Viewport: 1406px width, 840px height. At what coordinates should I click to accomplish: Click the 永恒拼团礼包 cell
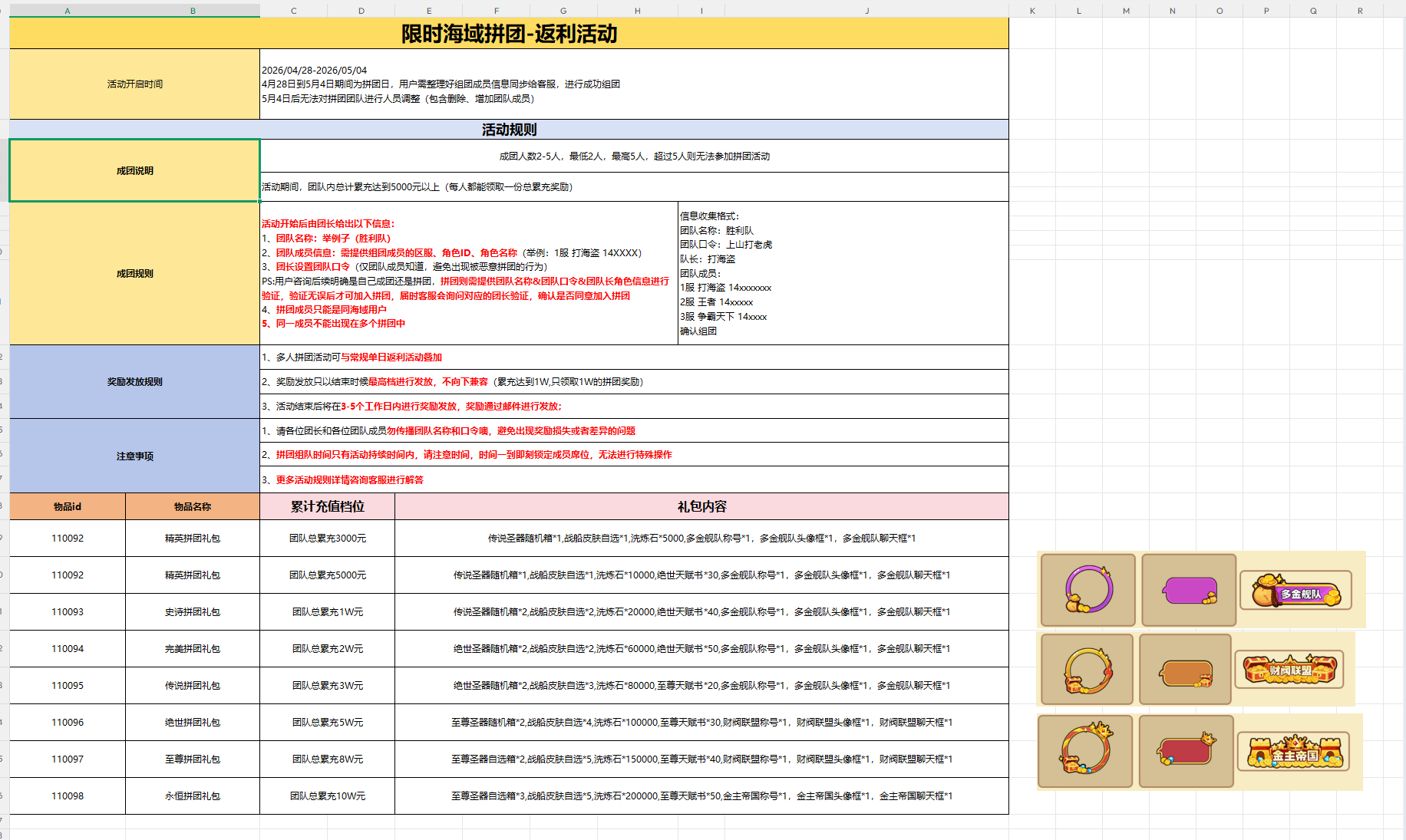coord(192,796)
